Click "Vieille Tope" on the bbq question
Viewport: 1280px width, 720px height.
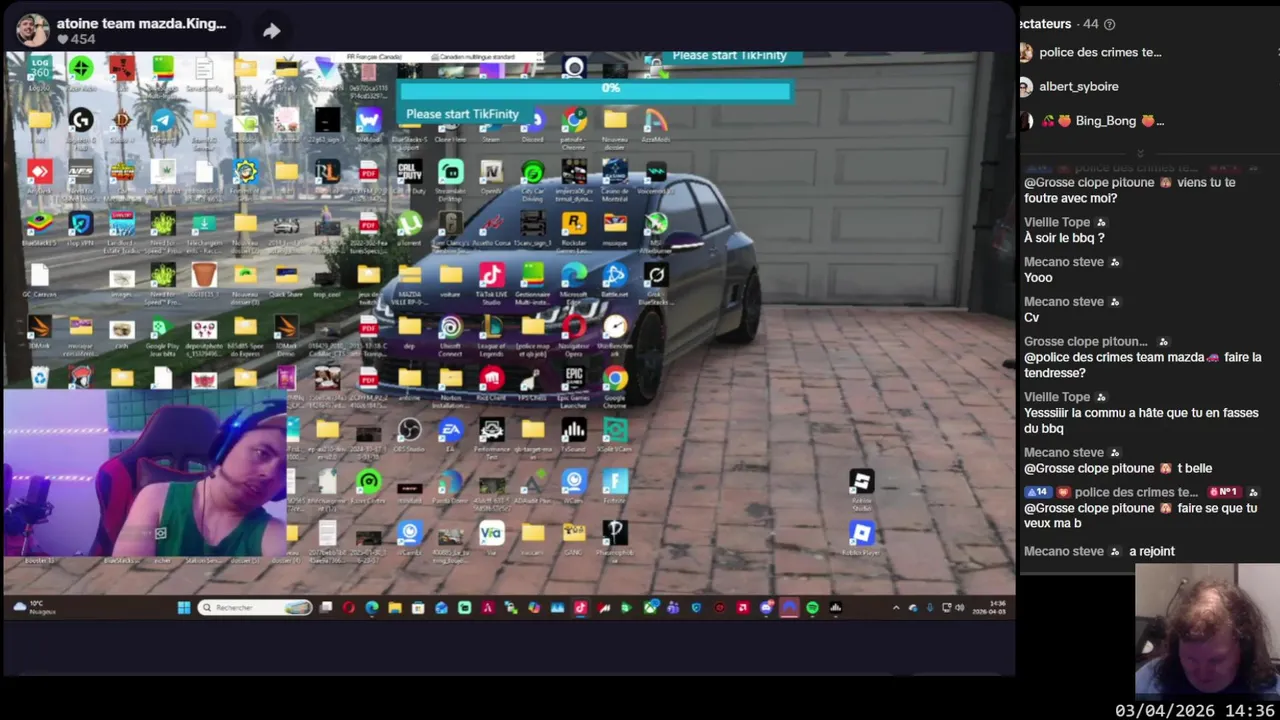[x=1057, y=222]
